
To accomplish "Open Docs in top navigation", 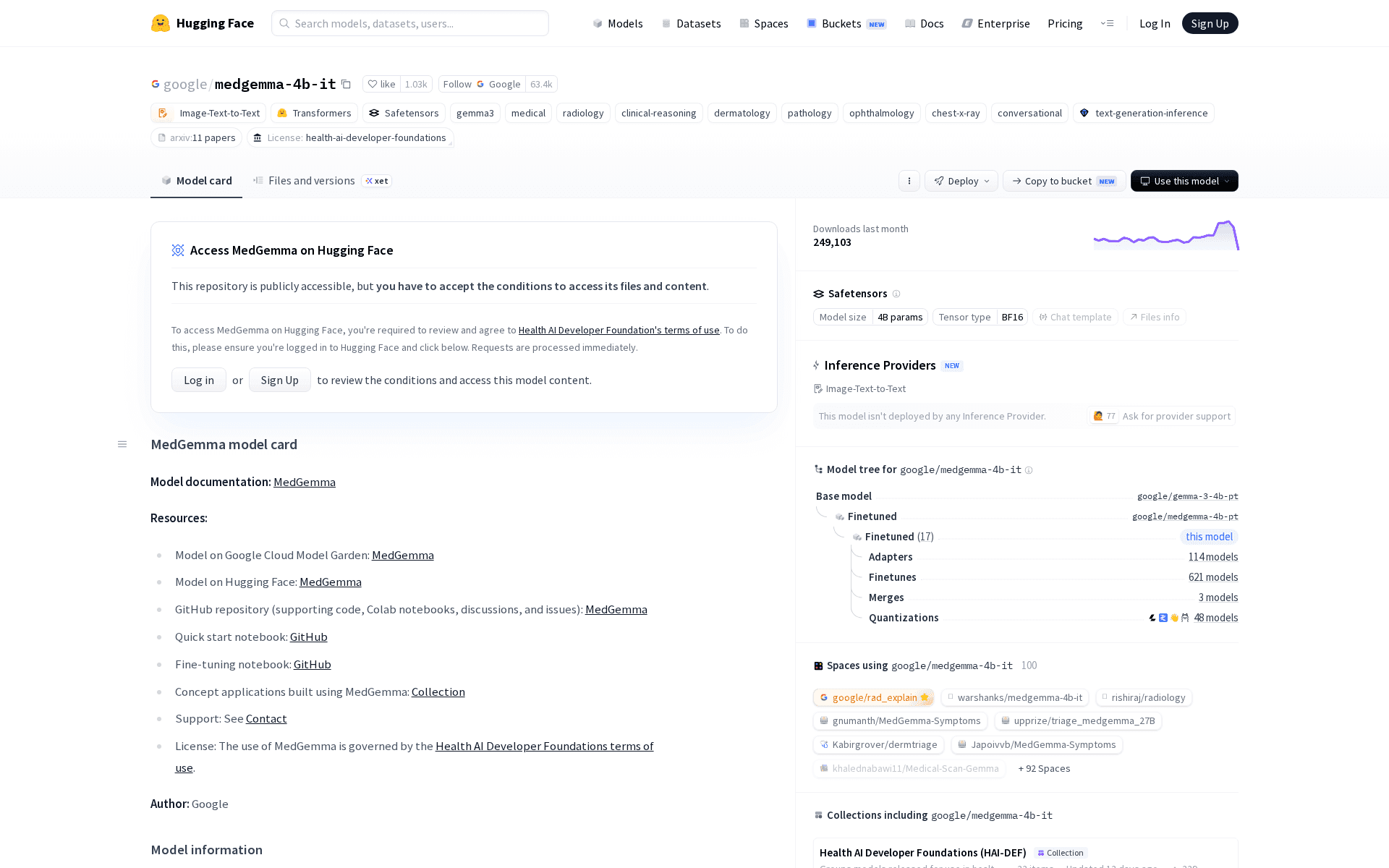I will (924, 23).
